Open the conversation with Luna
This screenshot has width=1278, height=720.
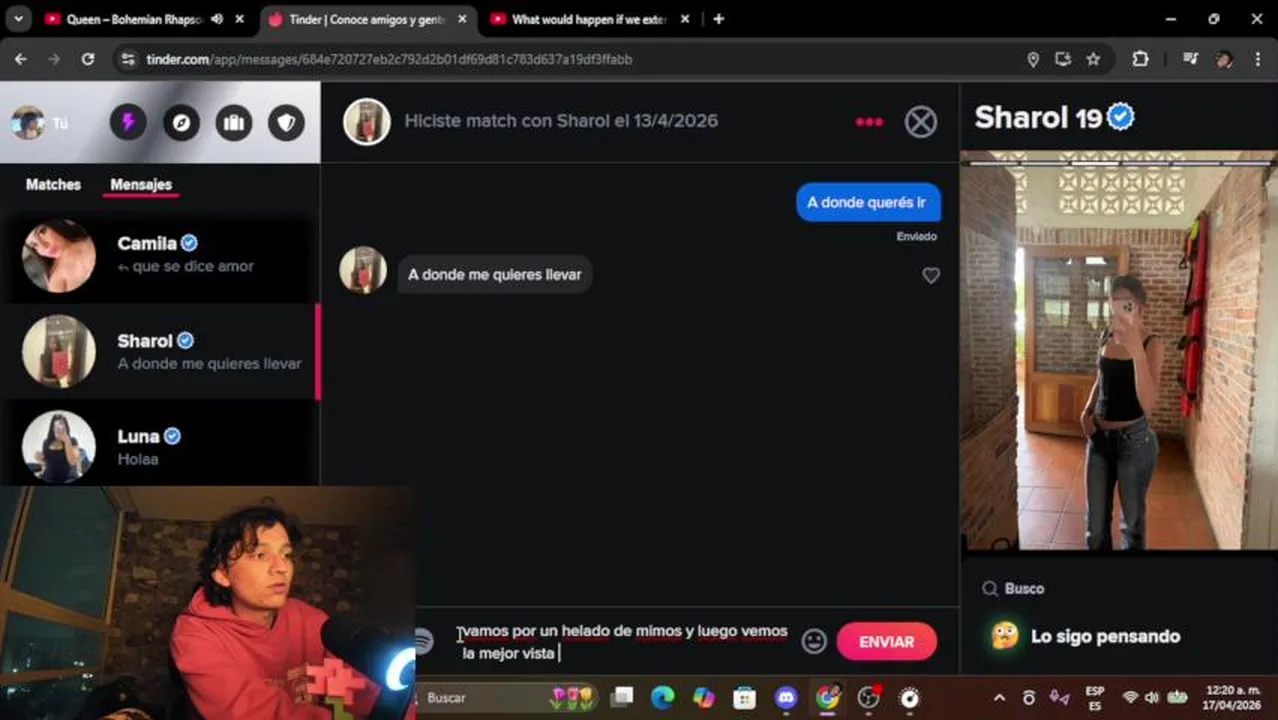[x=160, y=446]
